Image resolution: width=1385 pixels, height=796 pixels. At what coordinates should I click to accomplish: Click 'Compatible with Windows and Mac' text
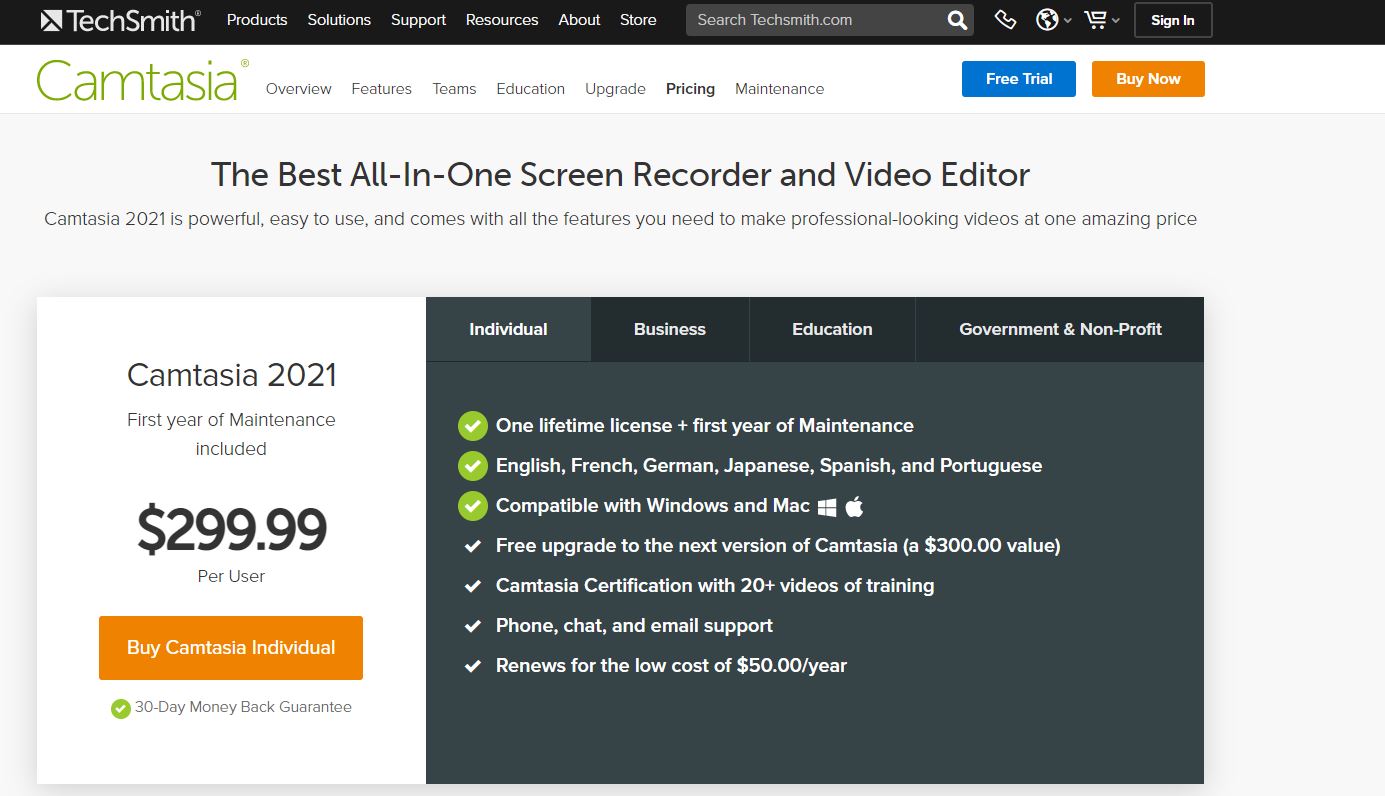(653, 506)
